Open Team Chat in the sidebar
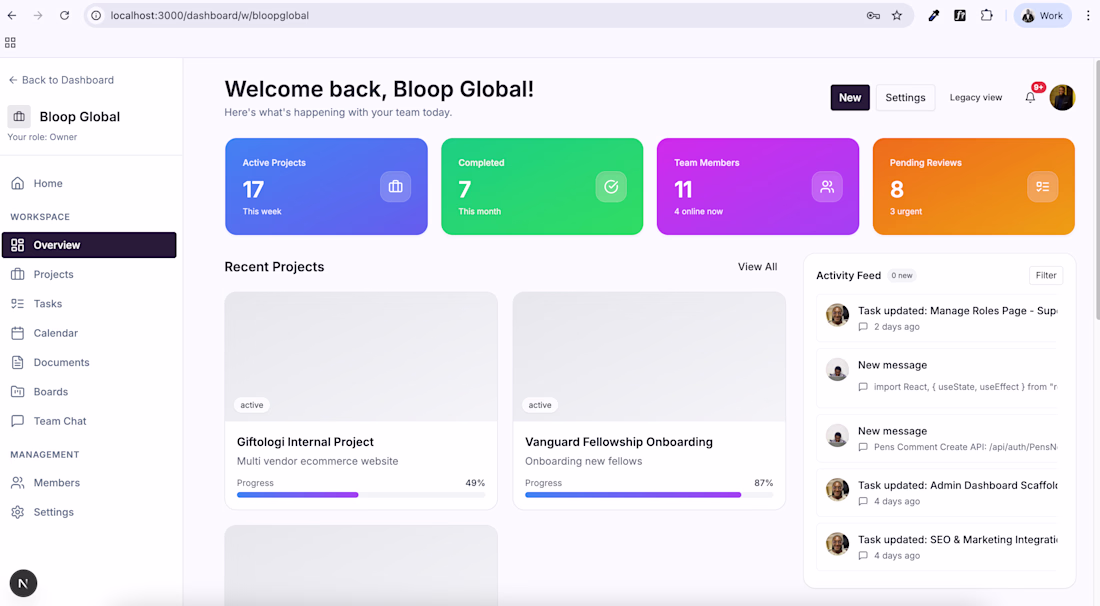Screen dimensions: 1100x606 pos(89,422)
